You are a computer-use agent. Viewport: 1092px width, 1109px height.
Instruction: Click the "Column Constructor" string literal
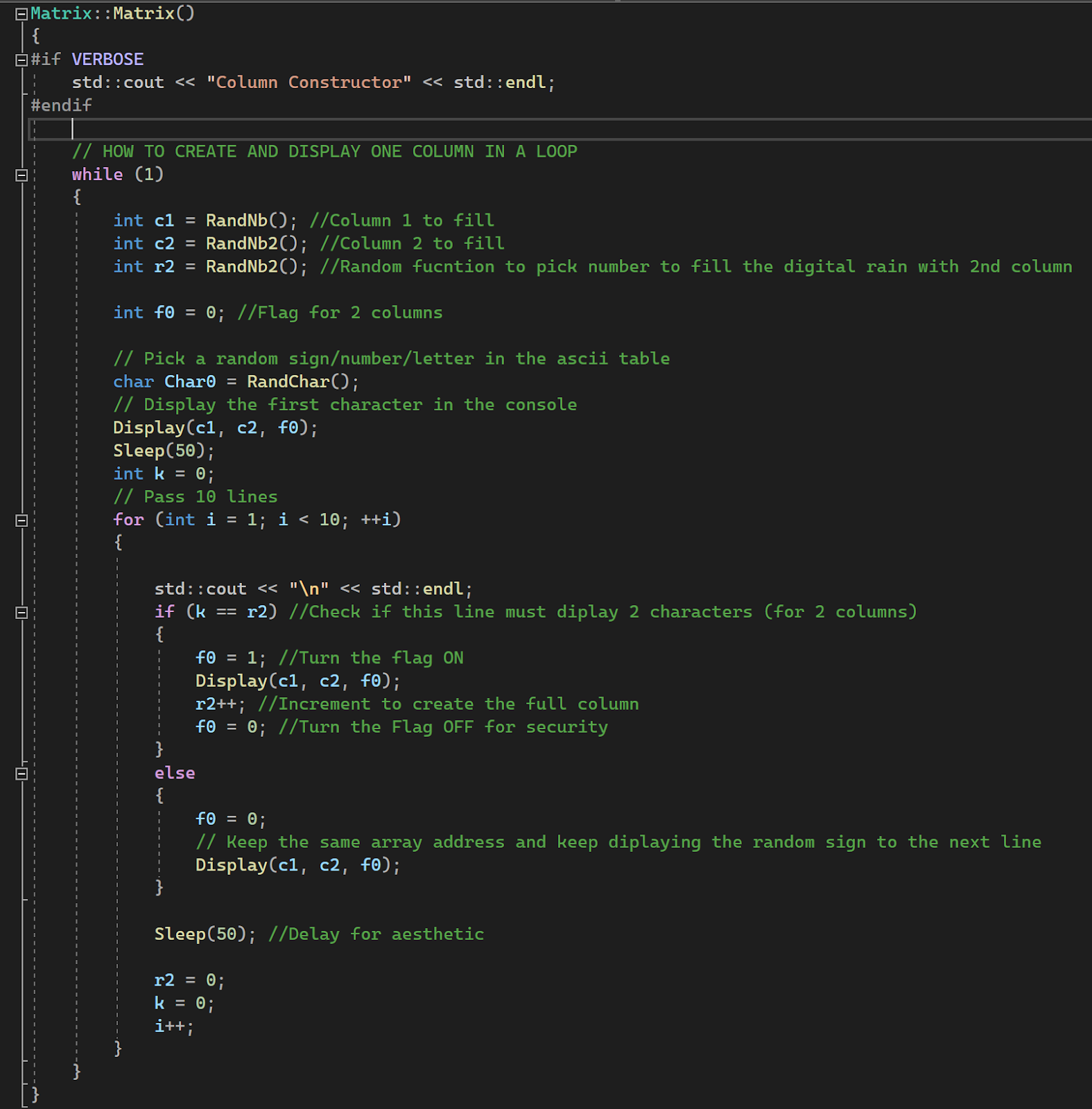(x=309, y=82)
